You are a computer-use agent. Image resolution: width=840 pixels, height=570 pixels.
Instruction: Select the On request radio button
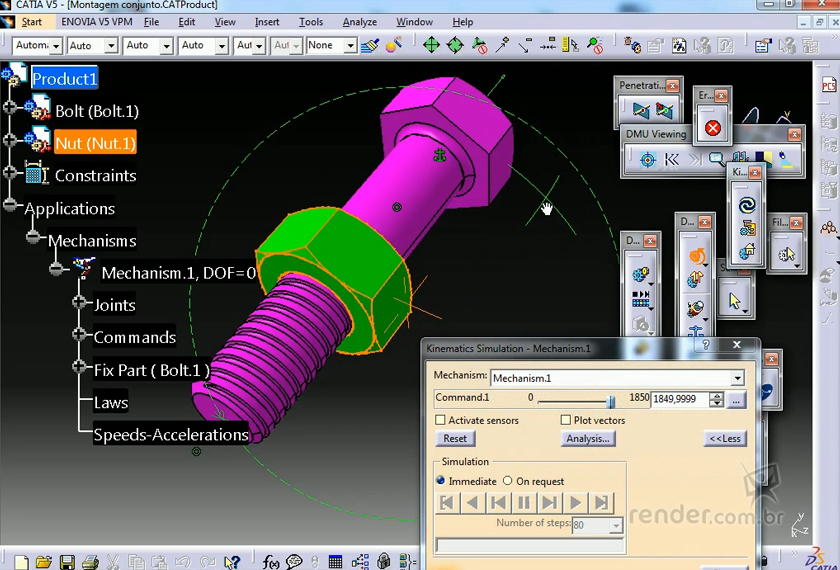(507, 481)
